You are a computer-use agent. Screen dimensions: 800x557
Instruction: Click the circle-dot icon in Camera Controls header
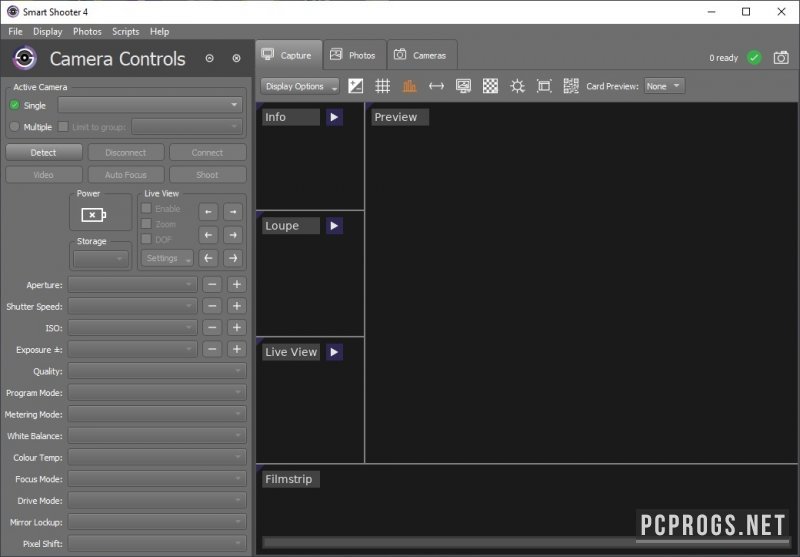(209, 58)
